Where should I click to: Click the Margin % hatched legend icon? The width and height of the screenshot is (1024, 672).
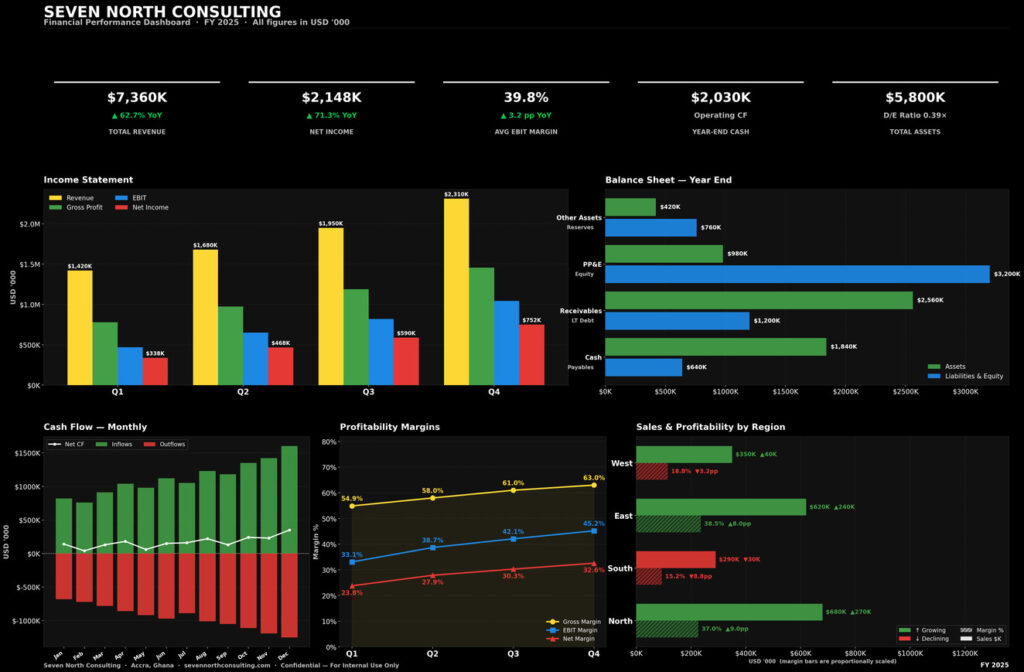click(966, 630)
